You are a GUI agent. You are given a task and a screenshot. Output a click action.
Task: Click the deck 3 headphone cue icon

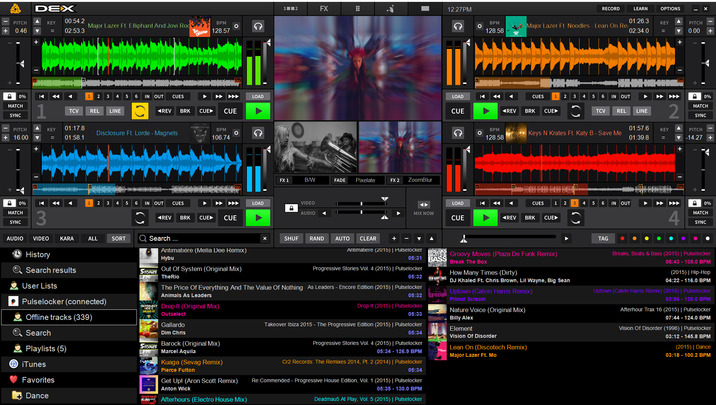(x=259, y=131)
